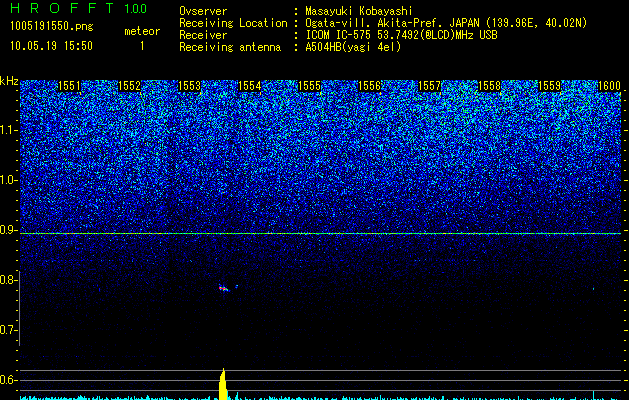
Task: Click the 1553 time marker
Action: (x=189, y=86)
